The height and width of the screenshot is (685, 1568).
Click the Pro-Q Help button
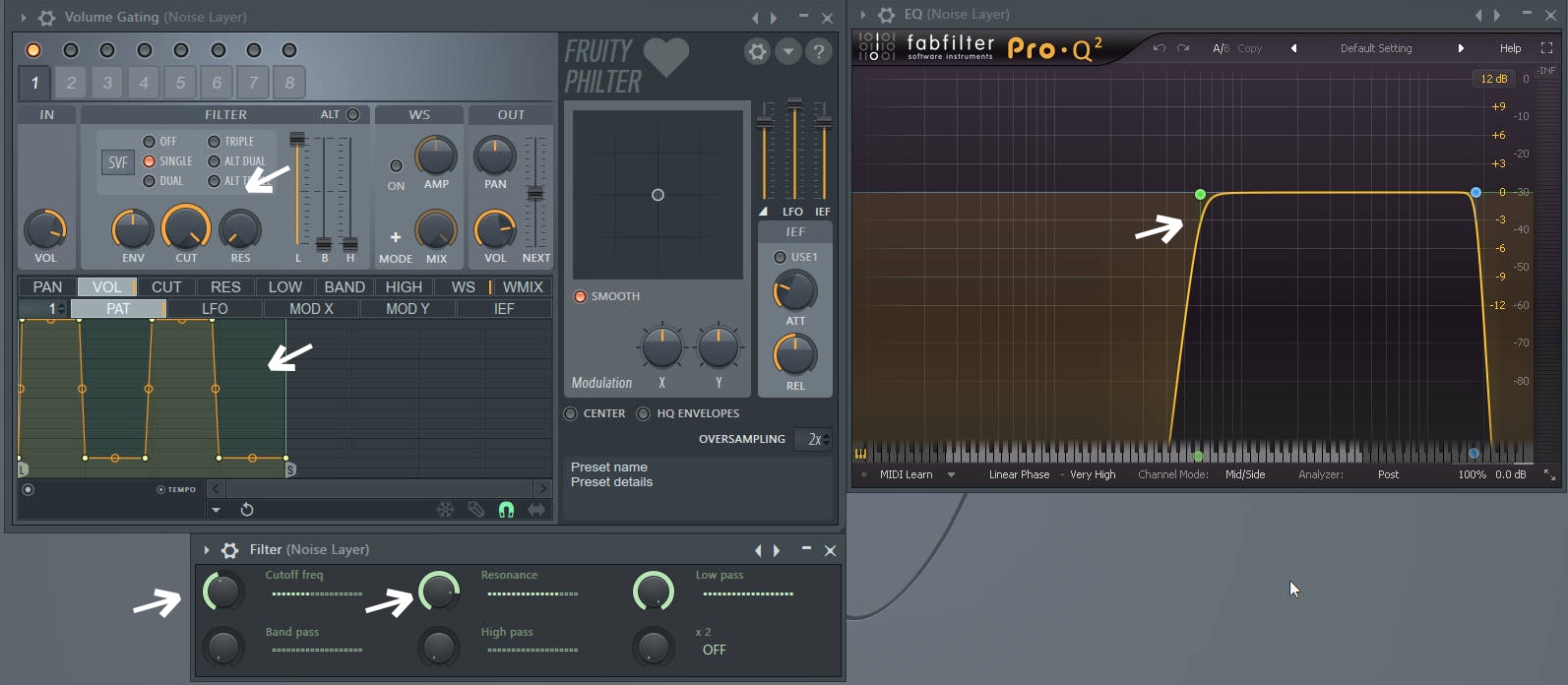tap(1510, 48)
